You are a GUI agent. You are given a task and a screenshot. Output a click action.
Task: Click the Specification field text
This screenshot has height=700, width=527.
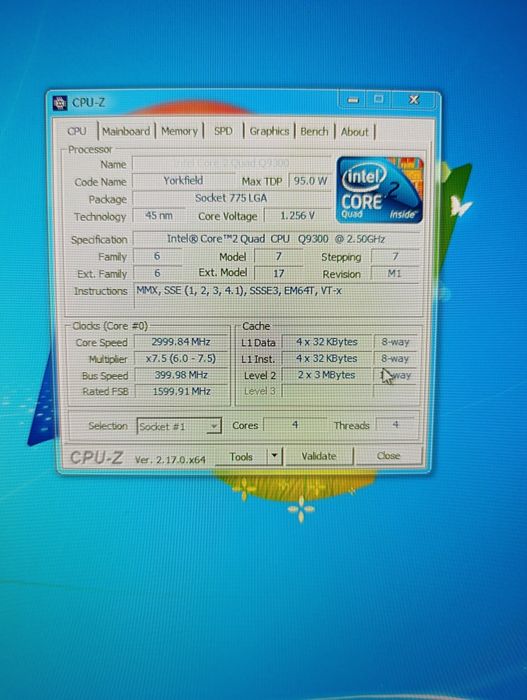click(x=276, y=239)
